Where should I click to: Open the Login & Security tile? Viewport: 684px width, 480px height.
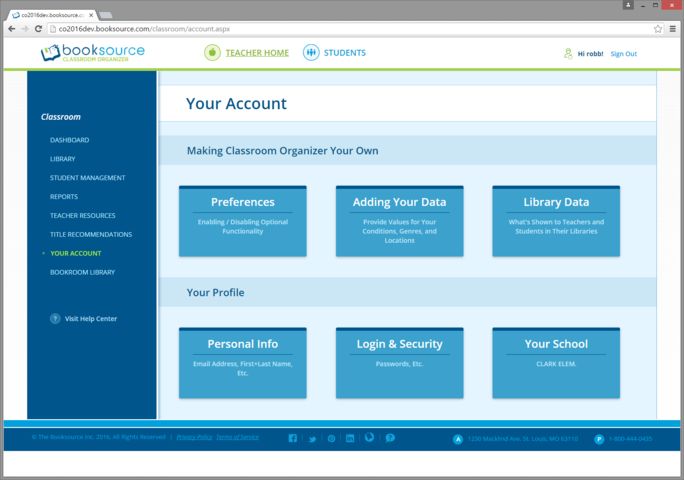pos(399,362)
